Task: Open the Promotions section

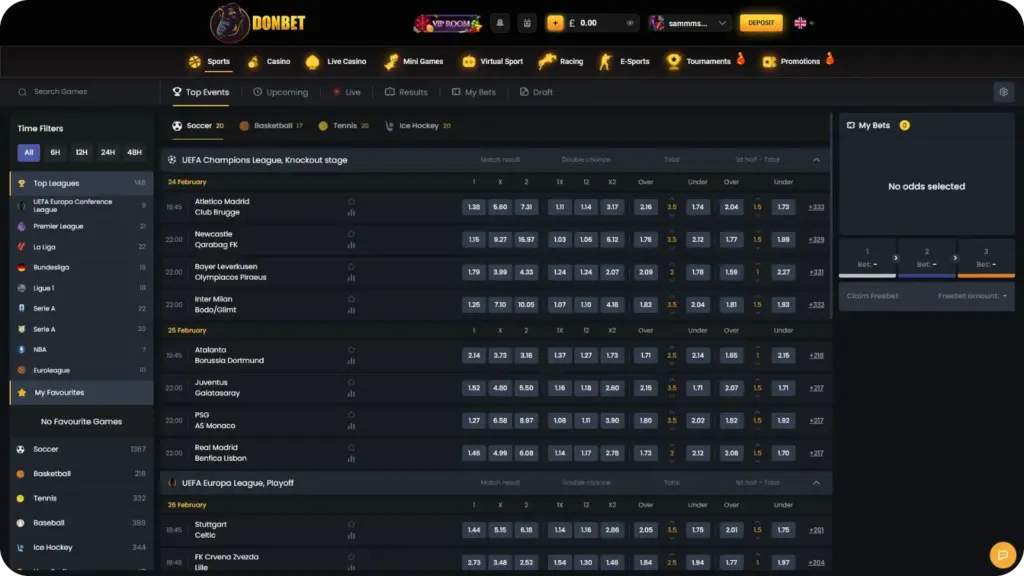Action: tap(798, 61)
